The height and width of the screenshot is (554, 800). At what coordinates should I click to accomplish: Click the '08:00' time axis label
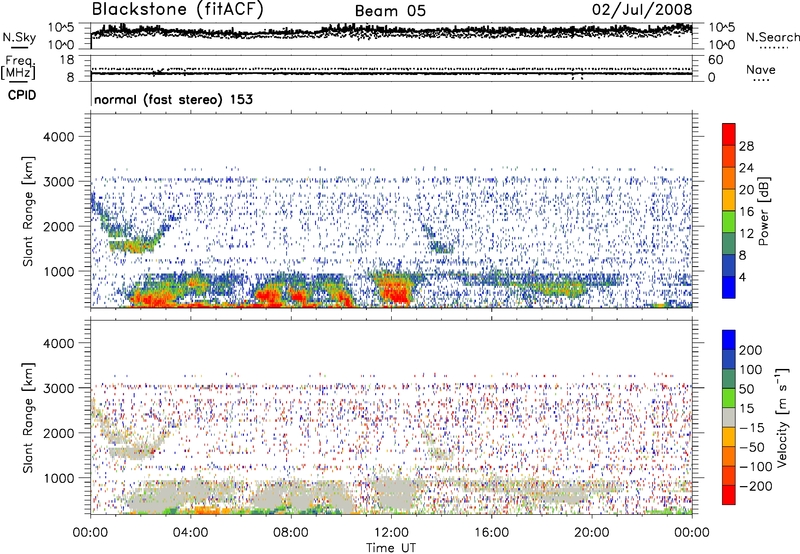291,533
